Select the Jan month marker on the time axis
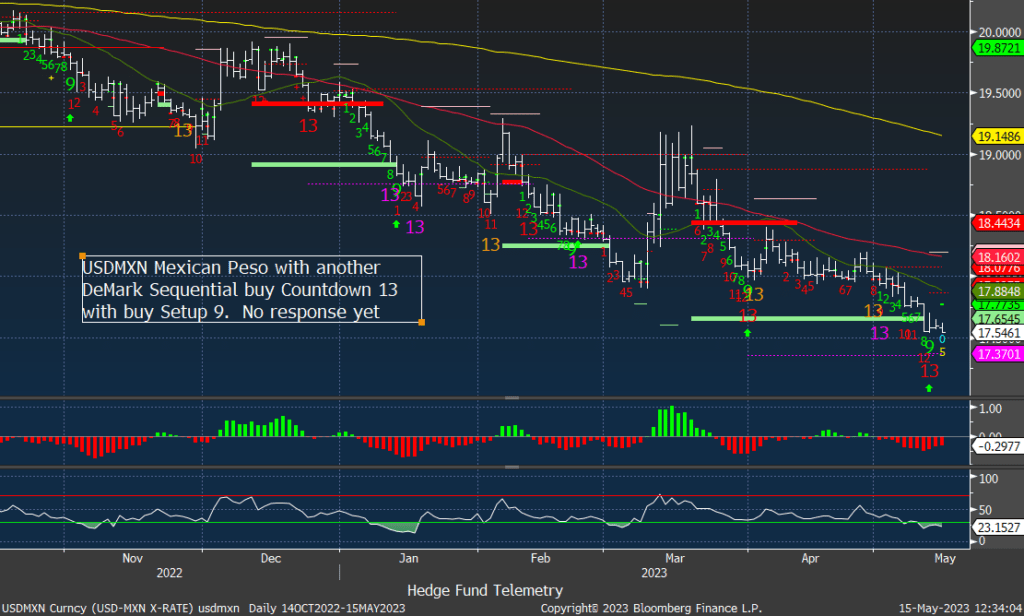 pyautogui.click(x=407, y=559)
